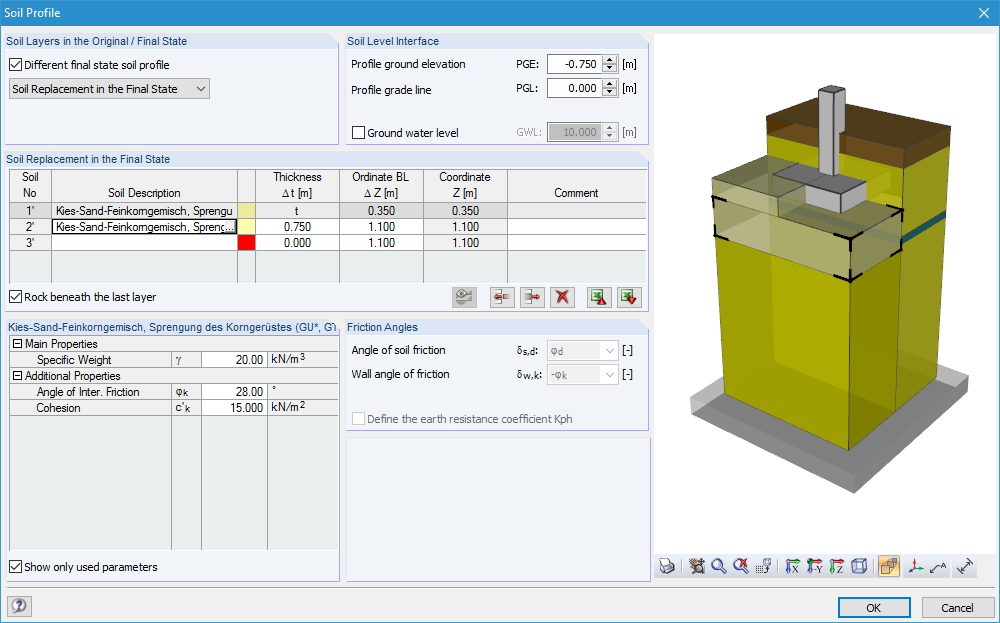Click the PGL input field showing 0.000
This screenshot has height=623, width=1000.
tap(575, 88)
